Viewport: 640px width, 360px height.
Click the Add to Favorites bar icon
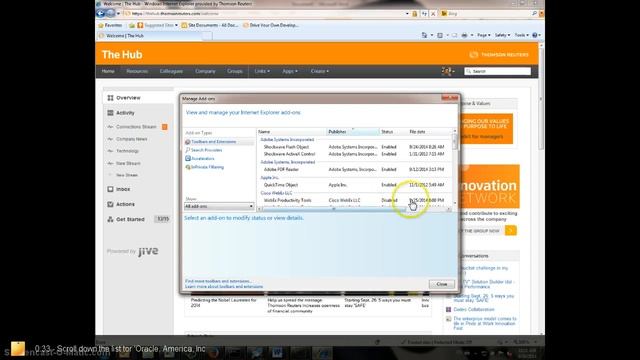[132, 25]
